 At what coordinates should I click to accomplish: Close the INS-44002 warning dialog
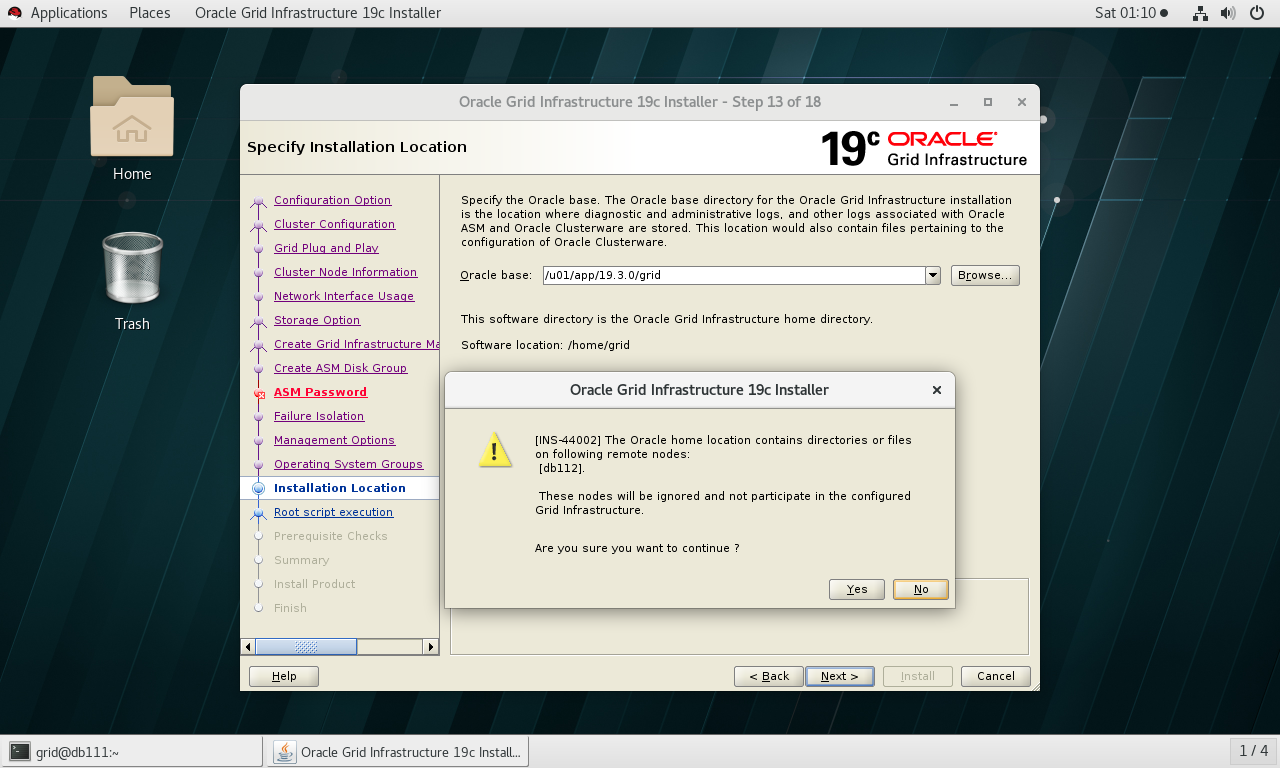(x=937, y=390)
